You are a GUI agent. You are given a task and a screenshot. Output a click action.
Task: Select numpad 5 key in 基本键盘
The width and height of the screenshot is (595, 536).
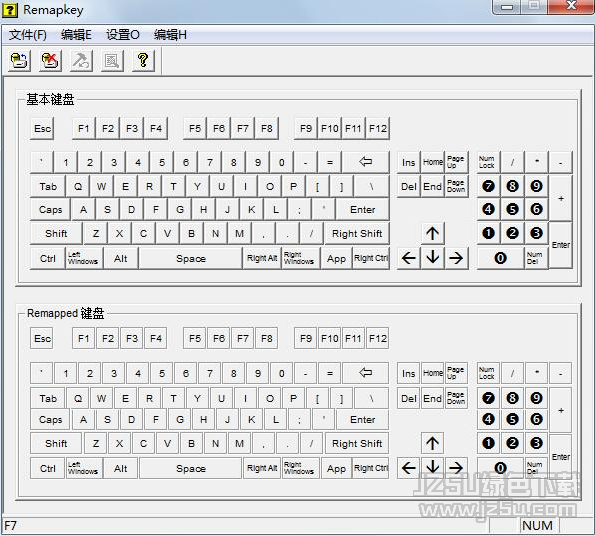click(x=512, y=209)
